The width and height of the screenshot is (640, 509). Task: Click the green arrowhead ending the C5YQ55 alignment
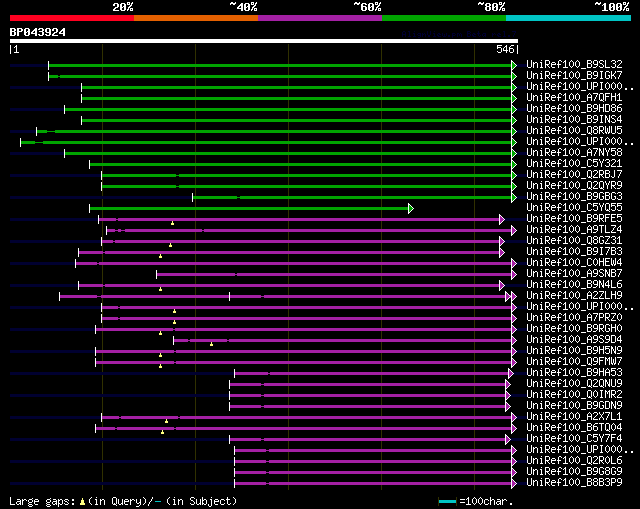411,209
